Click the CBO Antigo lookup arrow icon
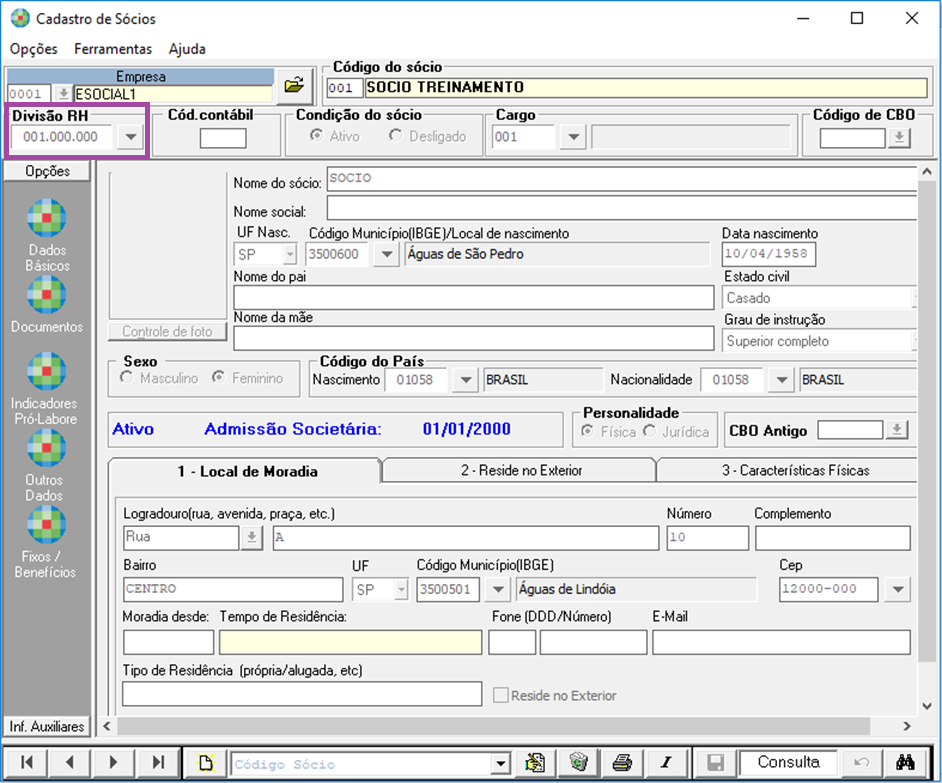This screenshot has width=942, height=783. [x=897, y=430]
